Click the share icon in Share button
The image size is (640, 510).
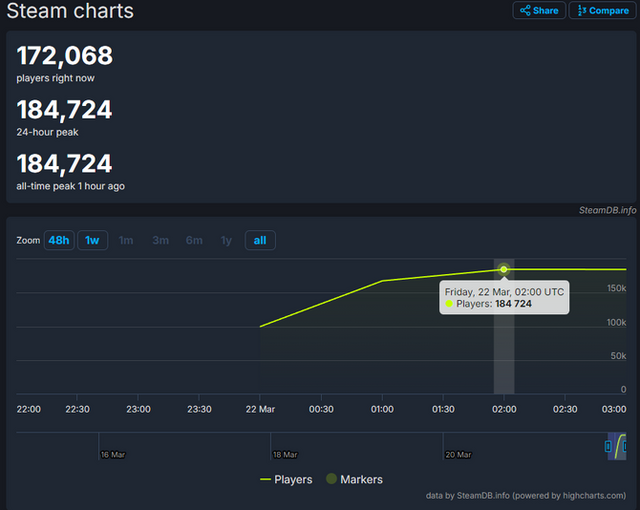tap(525, 10)
